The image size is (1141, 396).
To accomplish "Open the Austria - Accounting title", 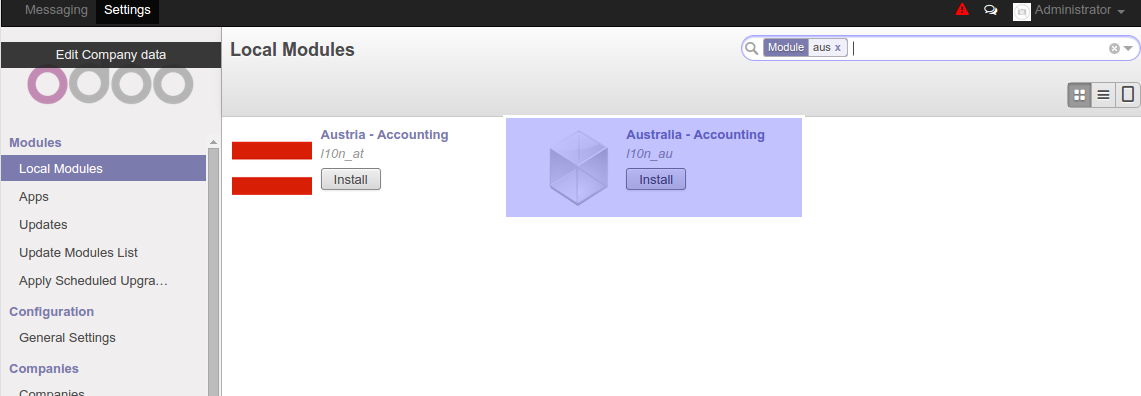I will [384, 135].
